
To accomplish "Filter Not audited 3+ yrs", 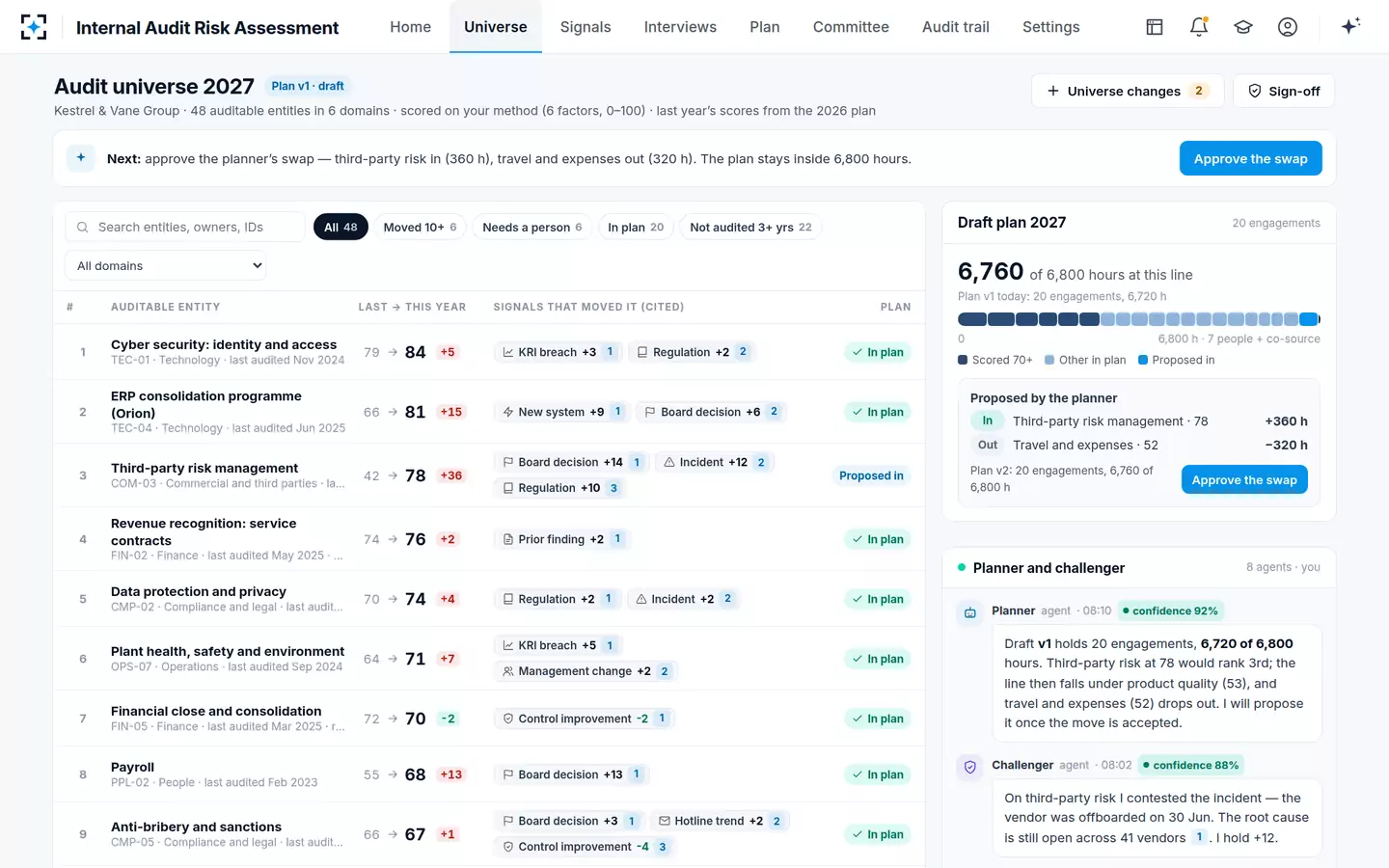I will click(x=750, y=228).
